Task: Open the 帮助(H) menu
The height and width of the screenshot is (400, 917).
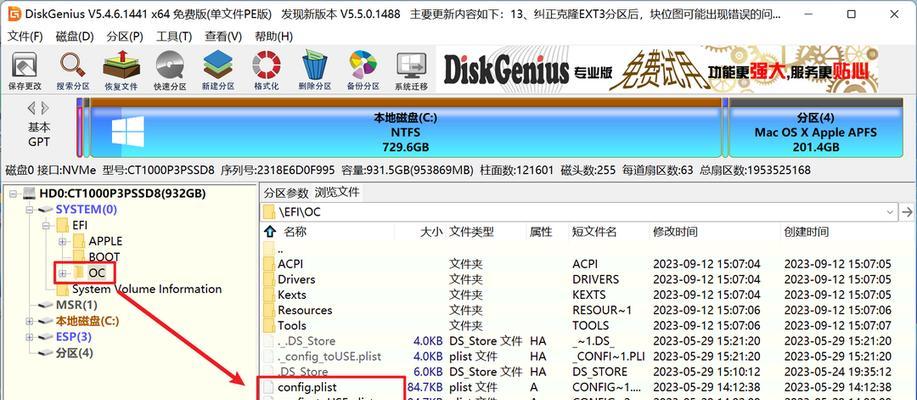Action: pos(273,36)
